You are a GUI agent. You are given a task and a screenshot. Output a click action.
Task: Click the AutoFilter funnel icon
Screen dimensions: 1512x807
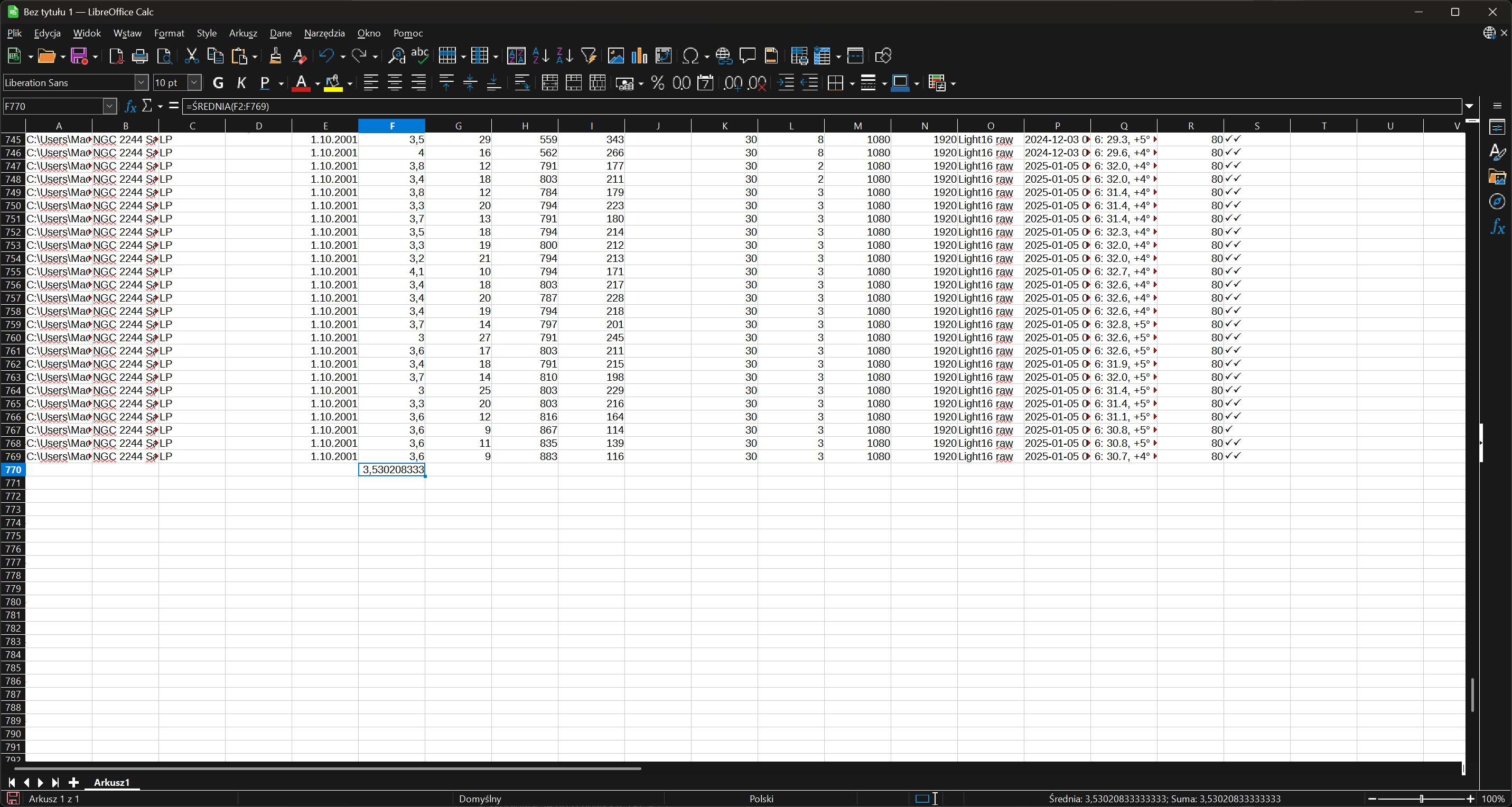click(x=588, y=57)
